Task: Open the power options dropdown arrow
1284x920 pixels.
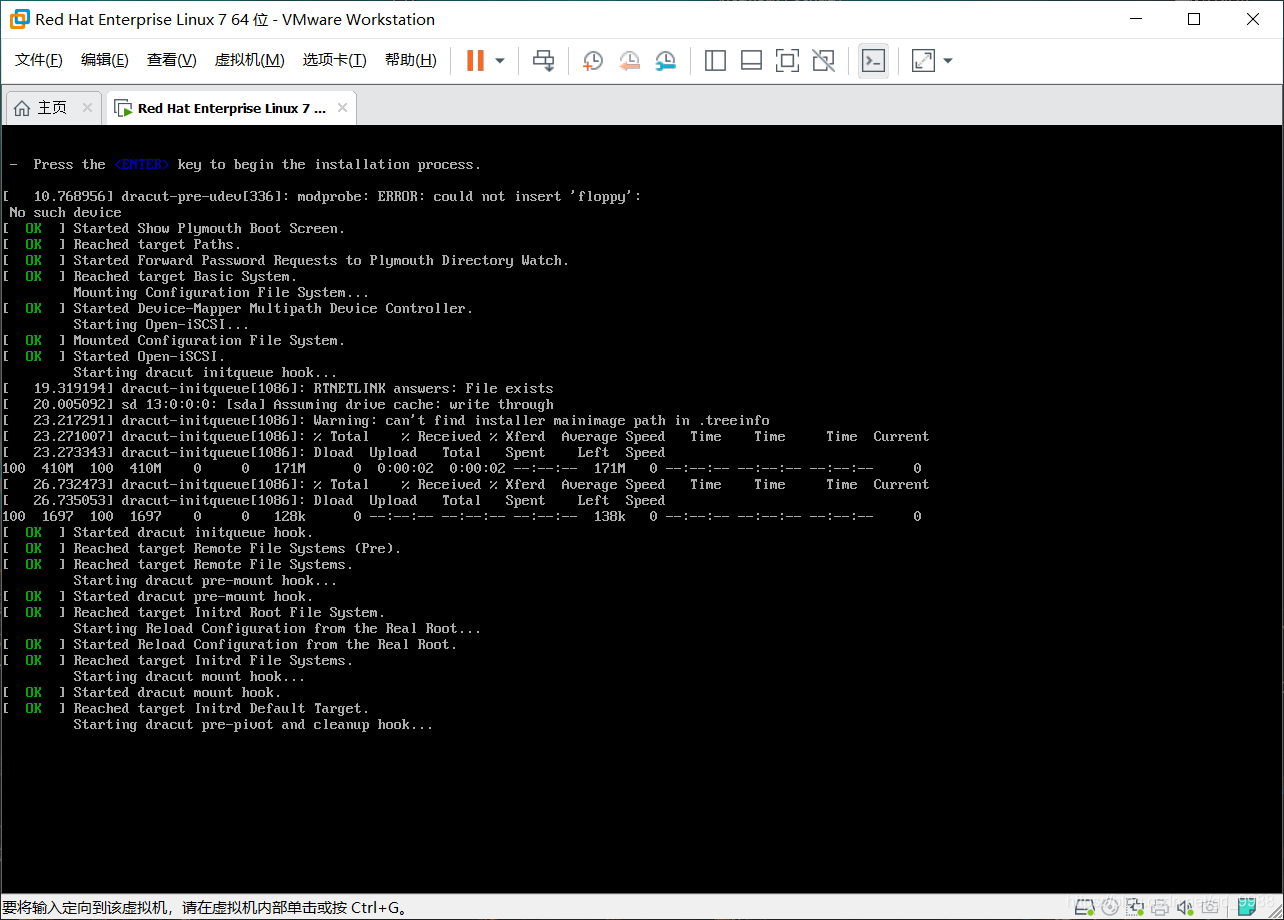Action: [500, 61]
